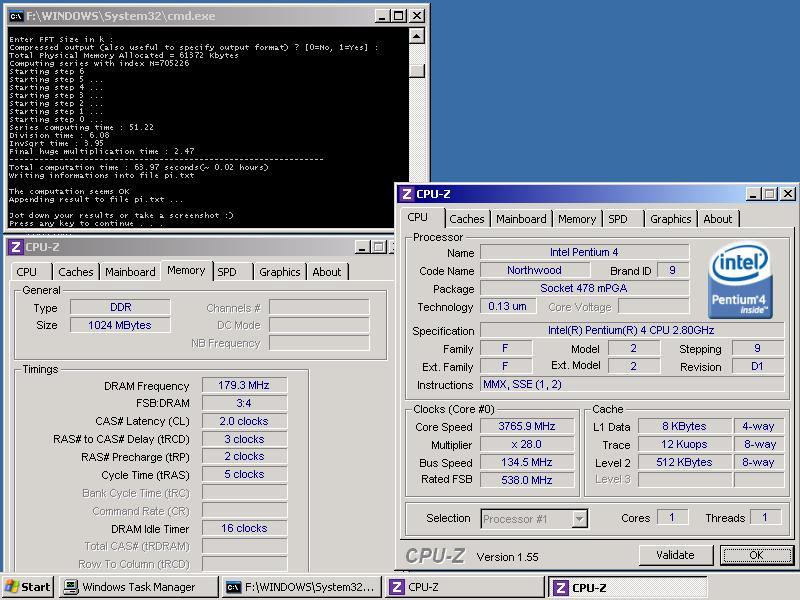Click the Trace value 12 Kuops
Image resolution: width=800 pixels, height=600 pixels.
(x=684, y=444)
